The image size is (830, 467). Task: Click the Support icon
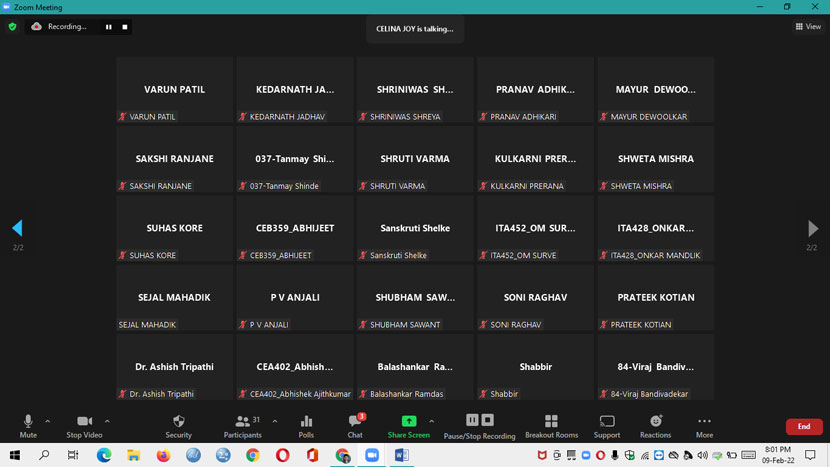point(607,426)
